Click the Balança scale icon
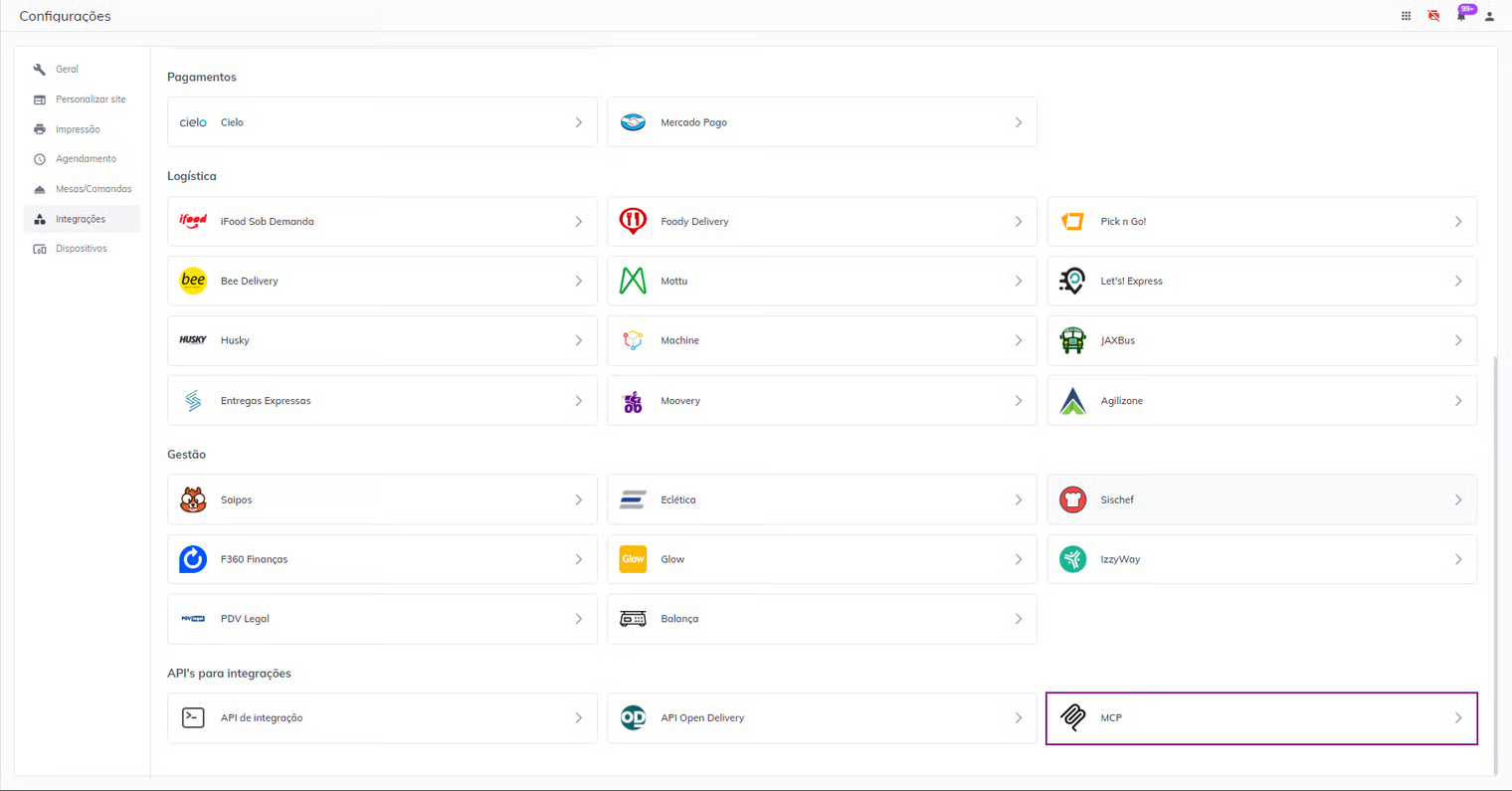Viewport: 1512px width, 791px height. point(633,619)
